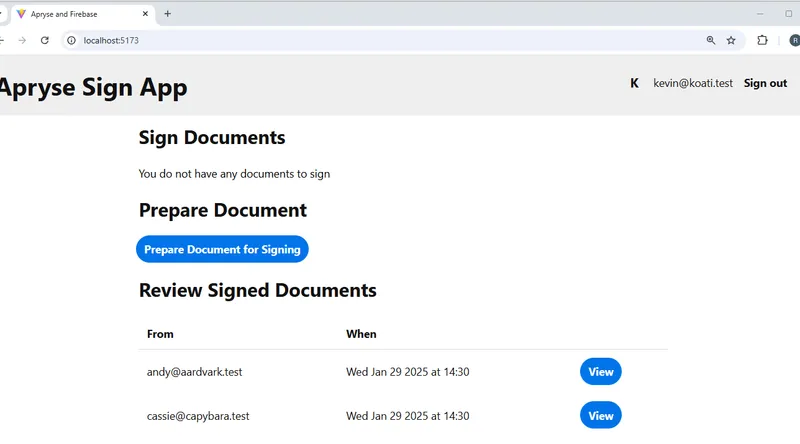Click the forward navigation arrow

click(x=22, y=40)
